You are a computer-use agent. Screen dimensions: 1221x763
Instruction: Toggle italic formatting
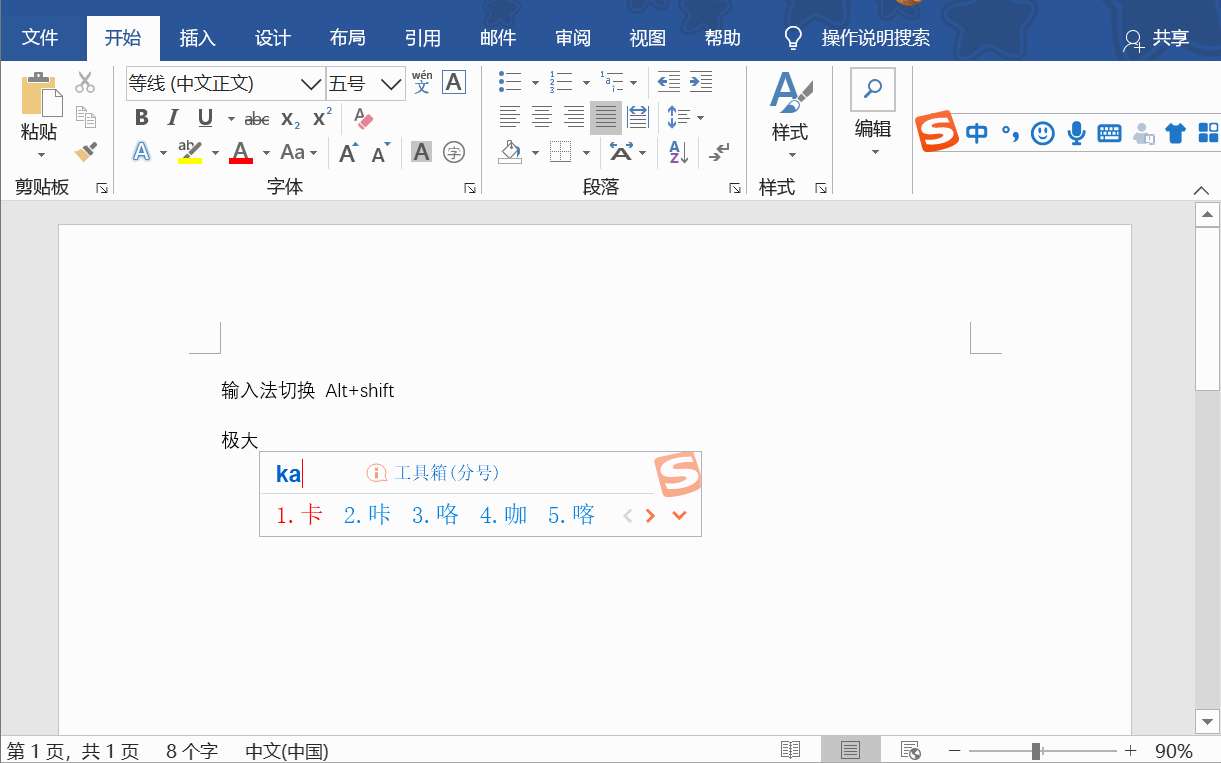171,117
